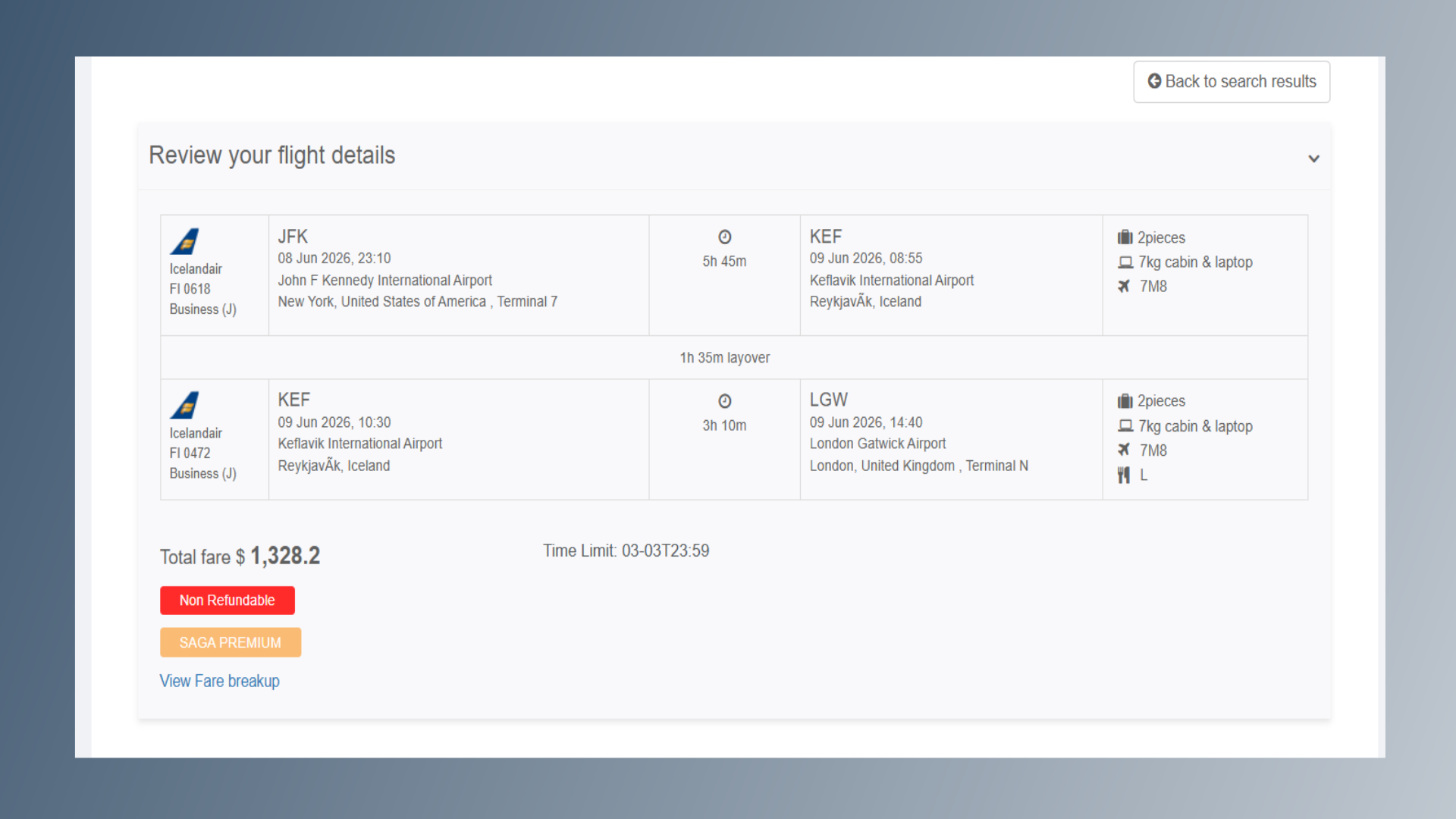Click Icelandair logo on flight FI 0618

tap(184, 242)
